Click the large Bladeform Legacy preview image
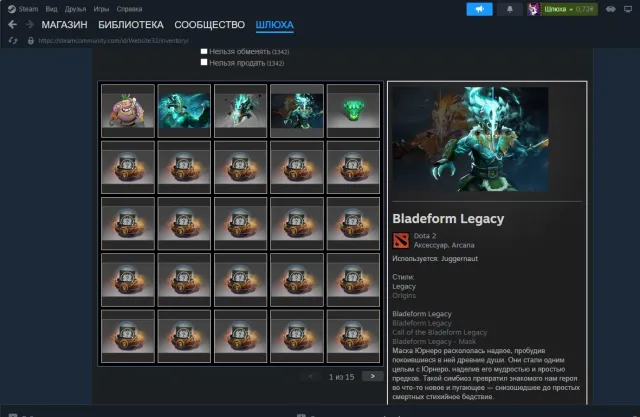 [x=470, y=139]
